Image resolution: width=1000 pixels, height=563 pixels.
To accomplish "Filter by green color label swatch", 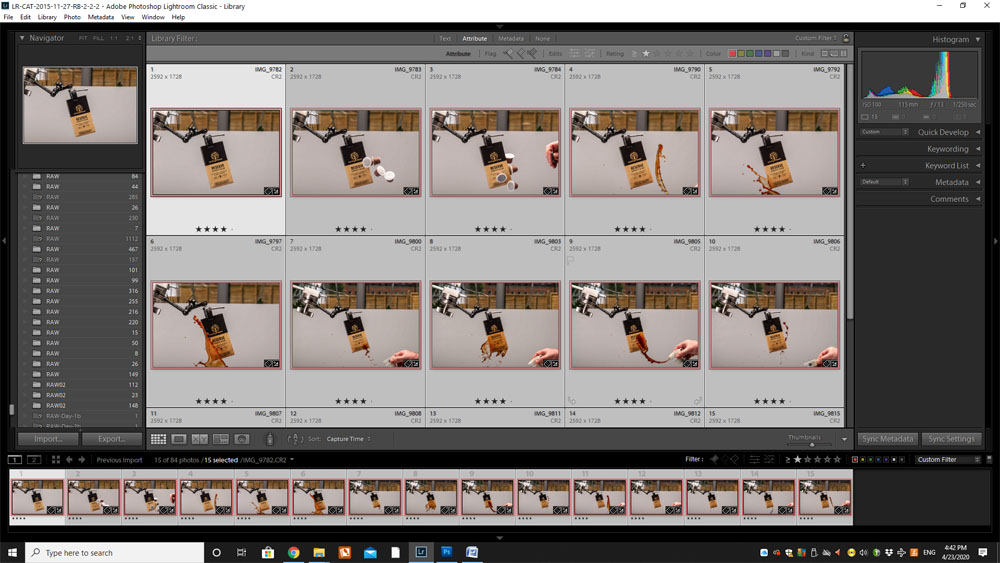I will click(x=750, y=54).
